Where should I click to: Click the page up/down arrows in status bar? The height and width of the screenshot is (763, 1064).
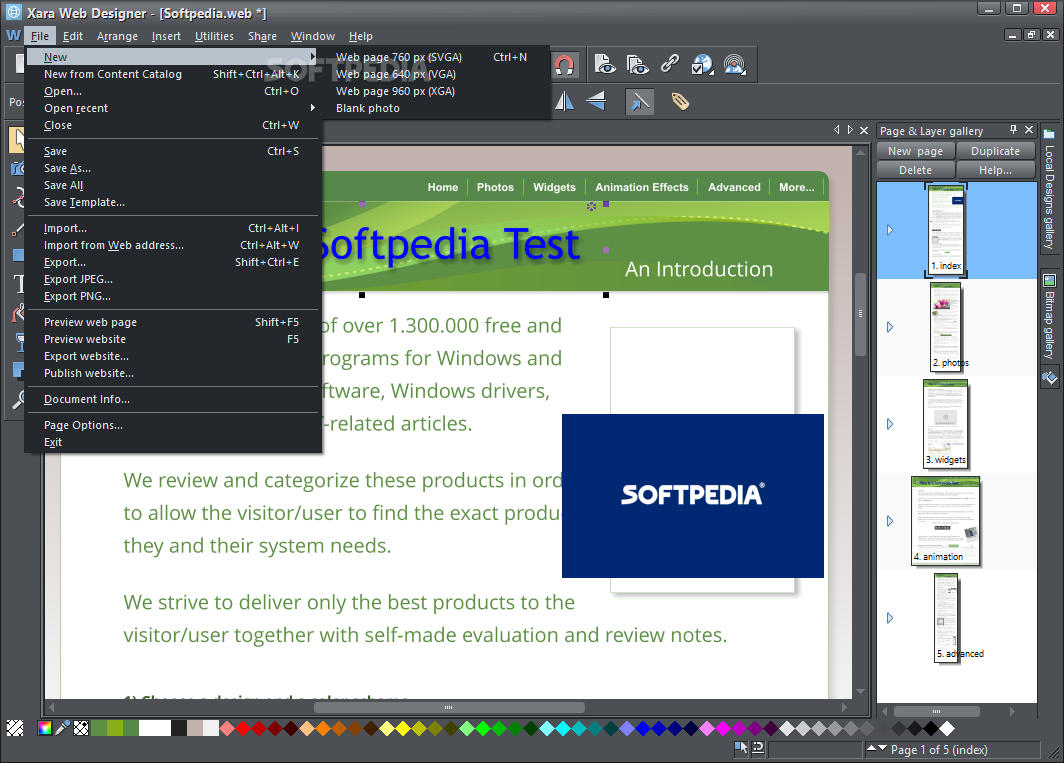877,748
